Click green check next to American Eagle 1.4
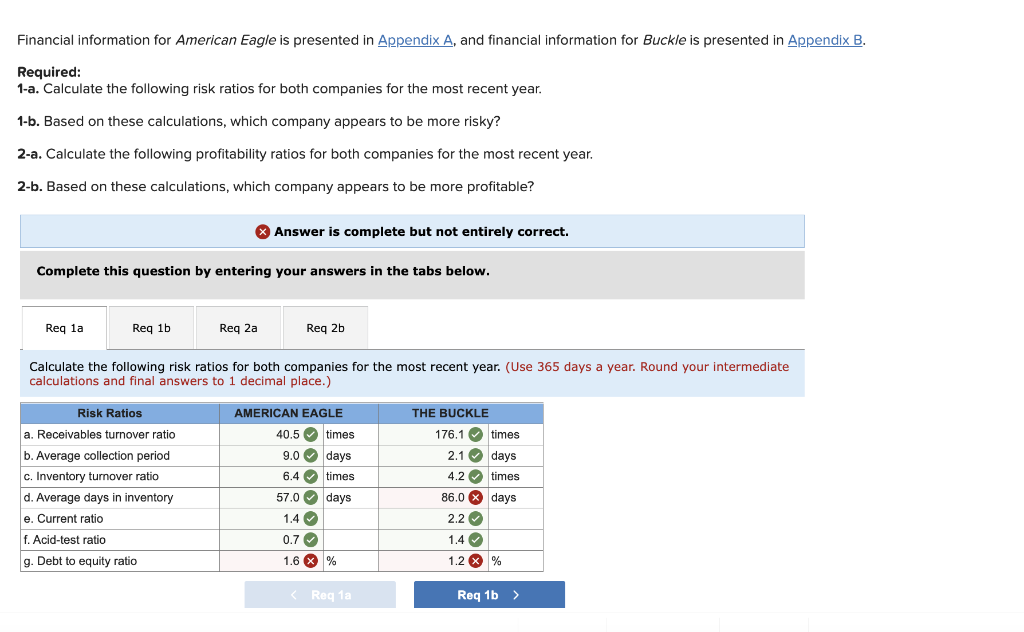 [311, 519]
